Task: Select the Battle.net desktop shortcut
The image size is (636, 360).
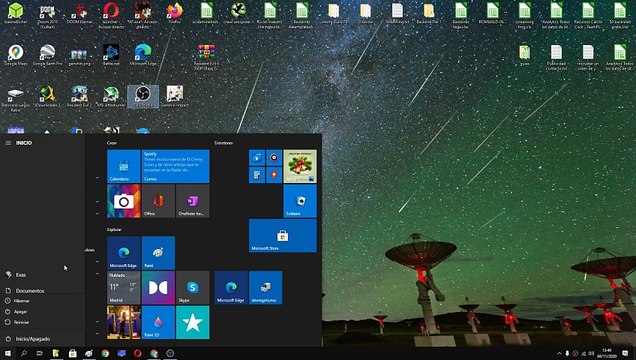Action: [111, 55]
